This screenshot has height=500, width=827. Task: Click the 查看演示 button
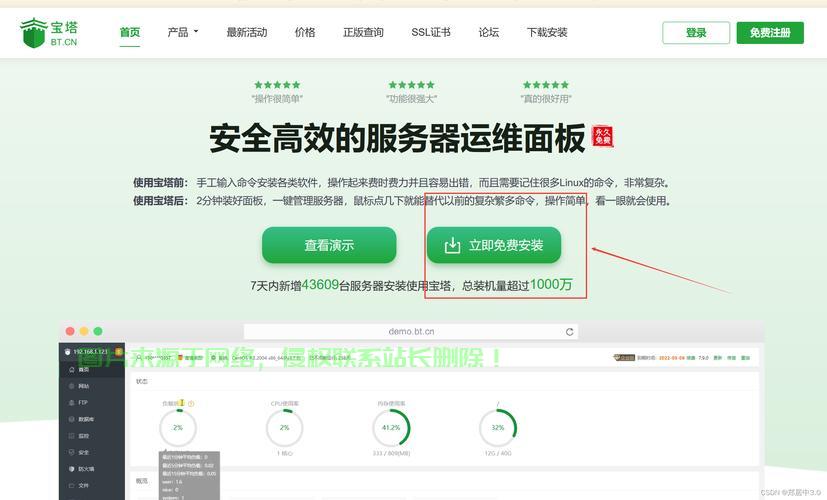click(x=329, y=245)
